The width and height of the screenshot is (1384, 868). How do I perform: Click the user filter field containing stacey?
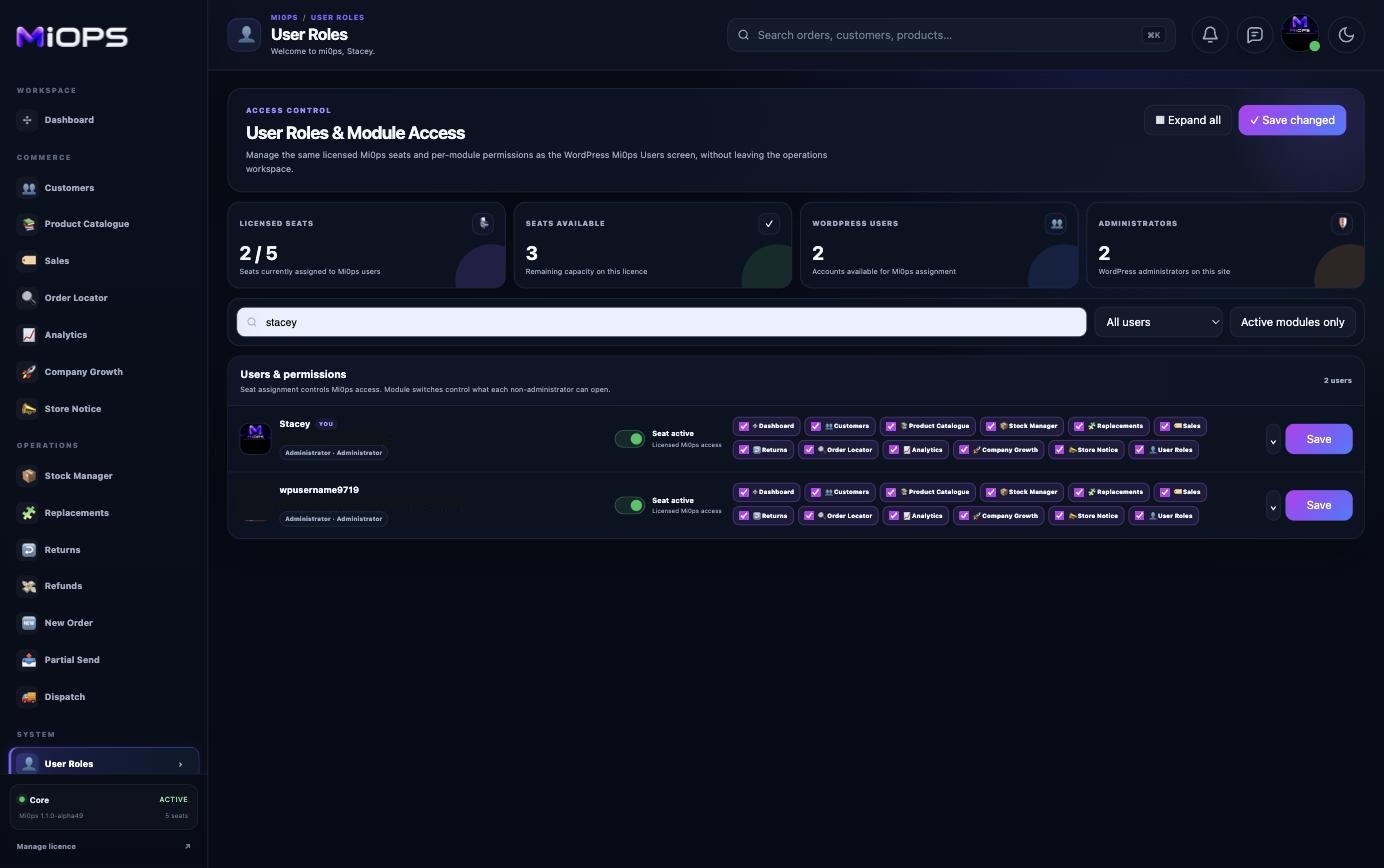pos(661,322)
